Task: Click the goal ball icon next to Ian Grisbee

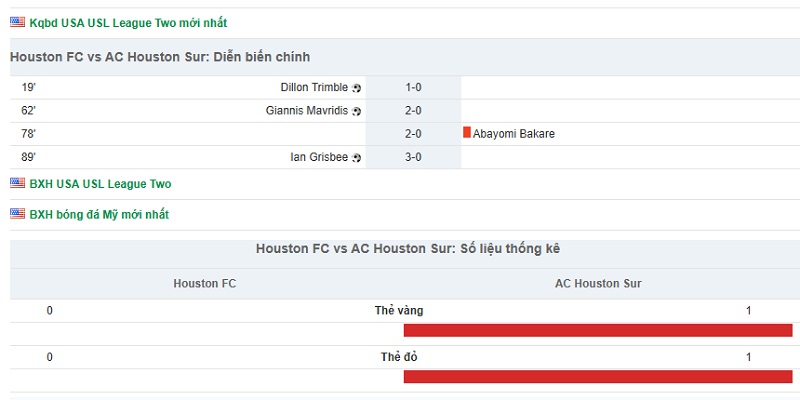Action: click(x=356, y=158)
